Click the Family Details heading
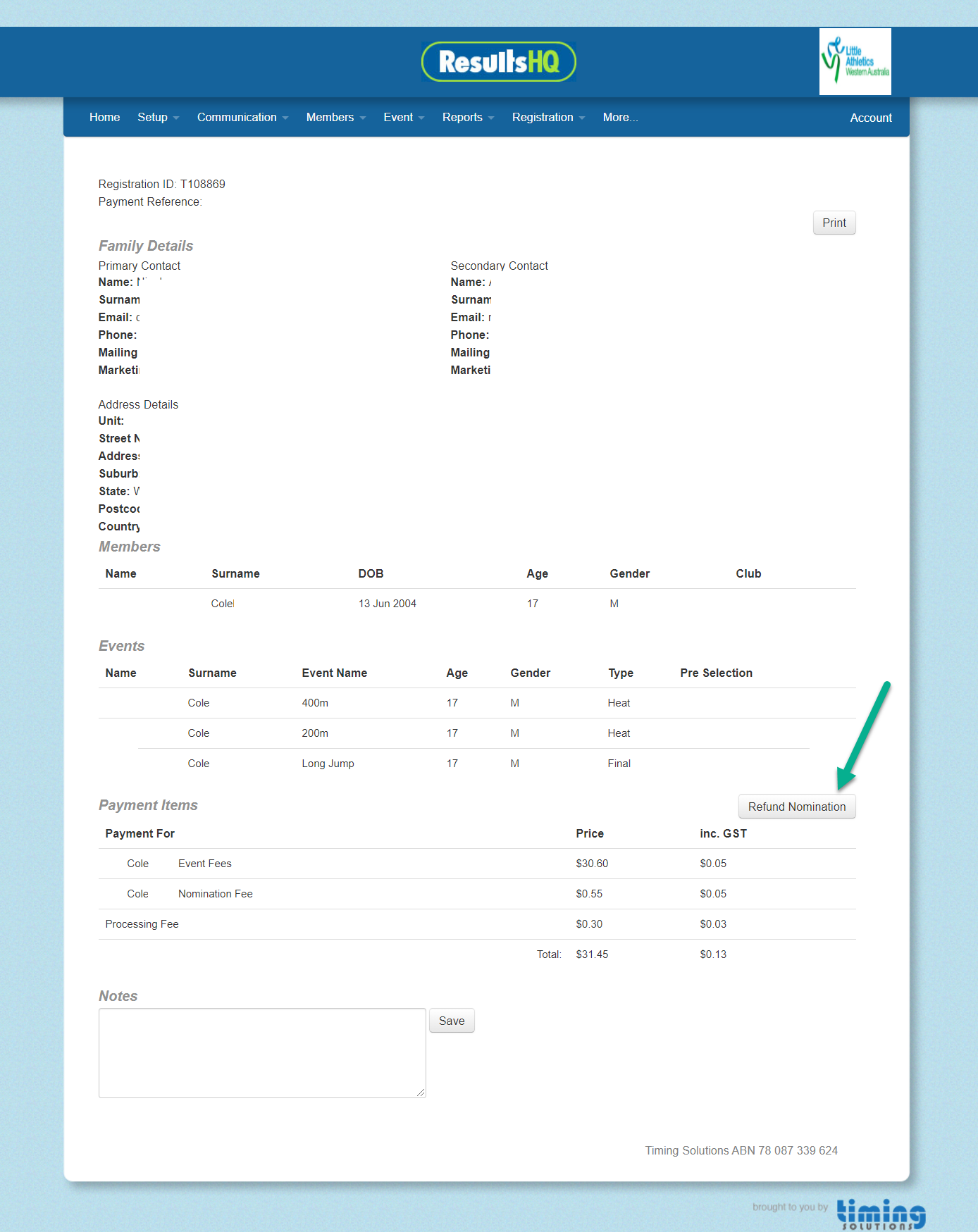 point(146,246)
